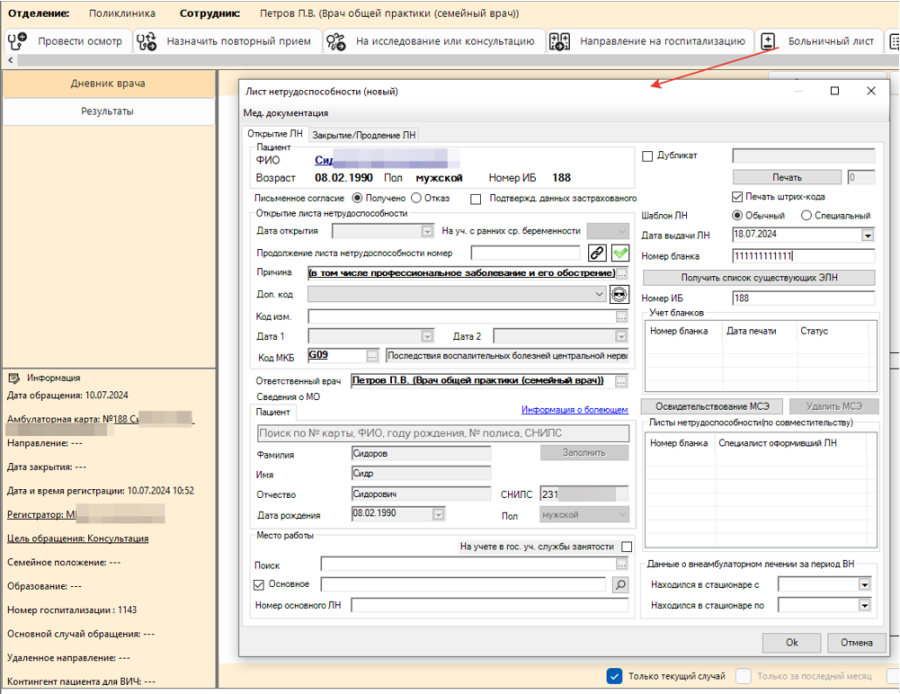Click the Номер основного ЛН field

(490, 605)
